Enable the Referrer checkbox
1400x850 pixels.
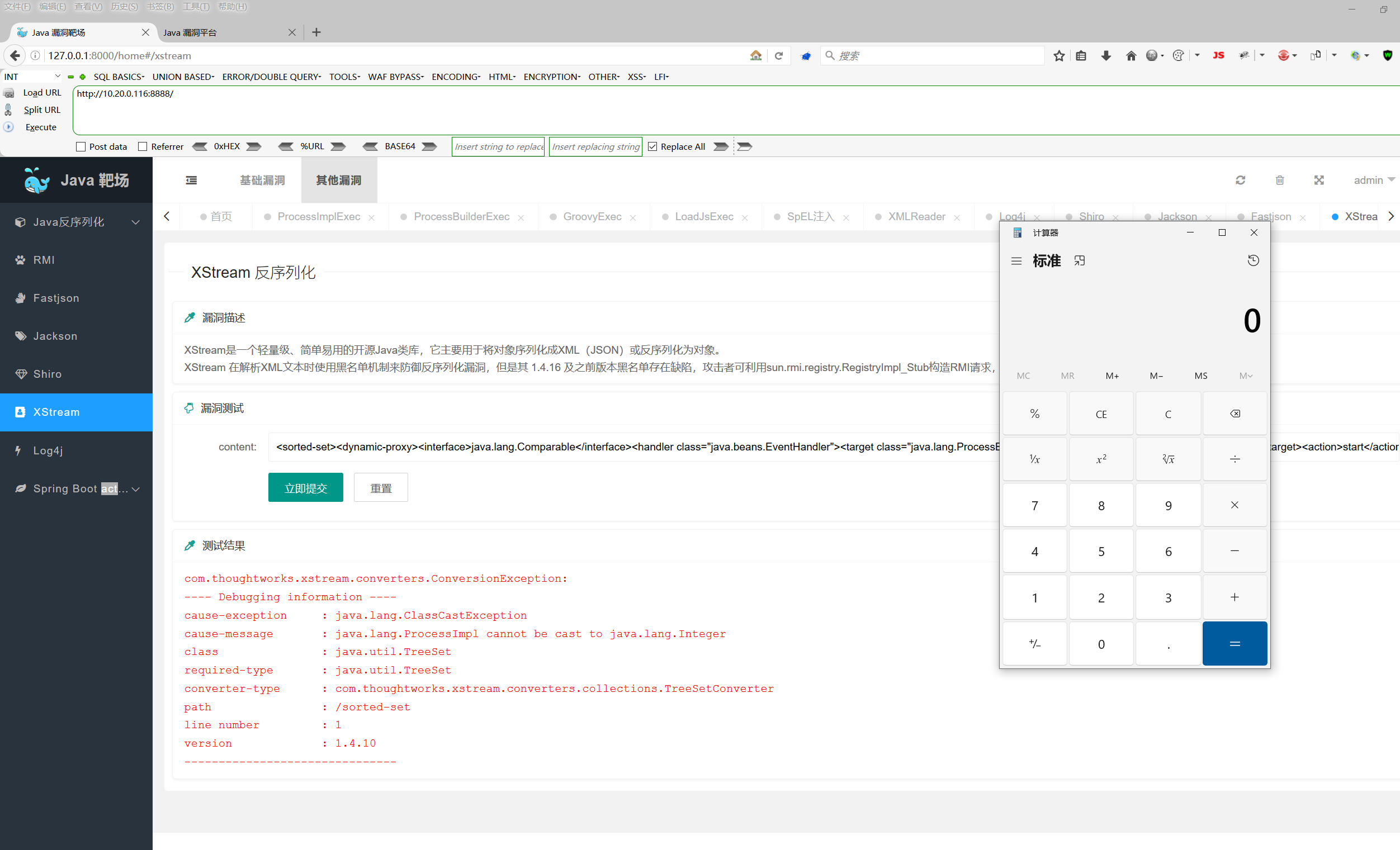143,146
